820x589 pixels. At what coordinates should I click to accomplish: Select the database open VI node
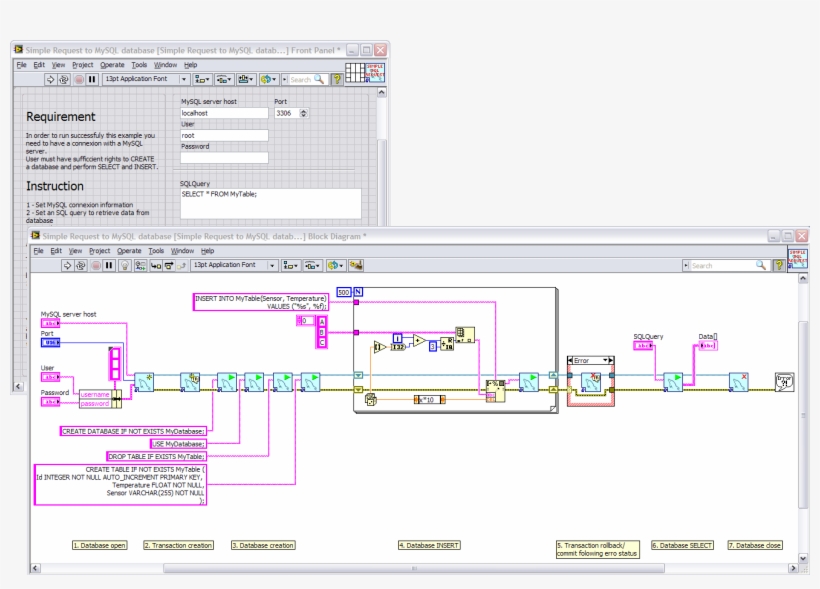pyautogui.click(x=144, y=382)
